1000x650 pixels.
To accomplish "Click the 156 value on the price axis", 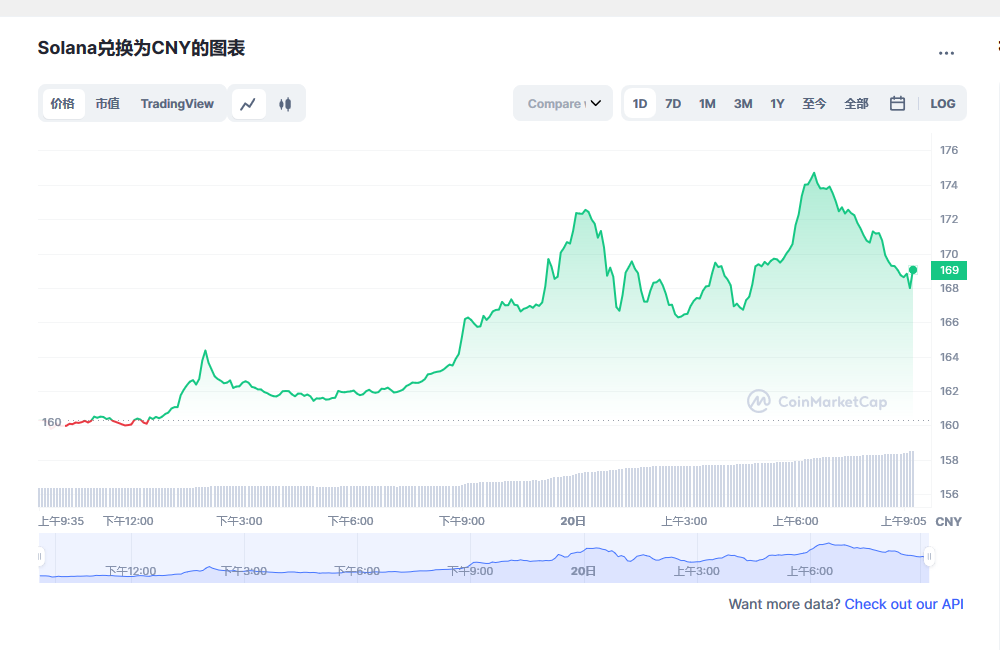I will point(949,494).
